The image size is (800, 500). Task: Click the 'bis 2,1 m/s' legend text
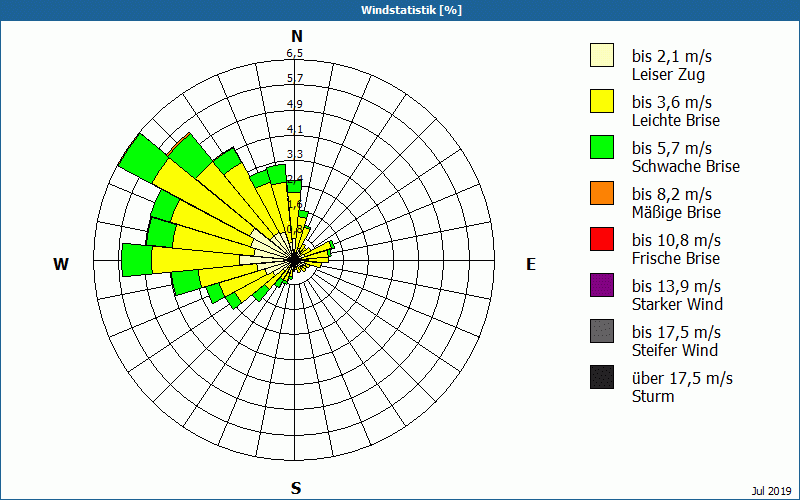click(x=672, y=56)
